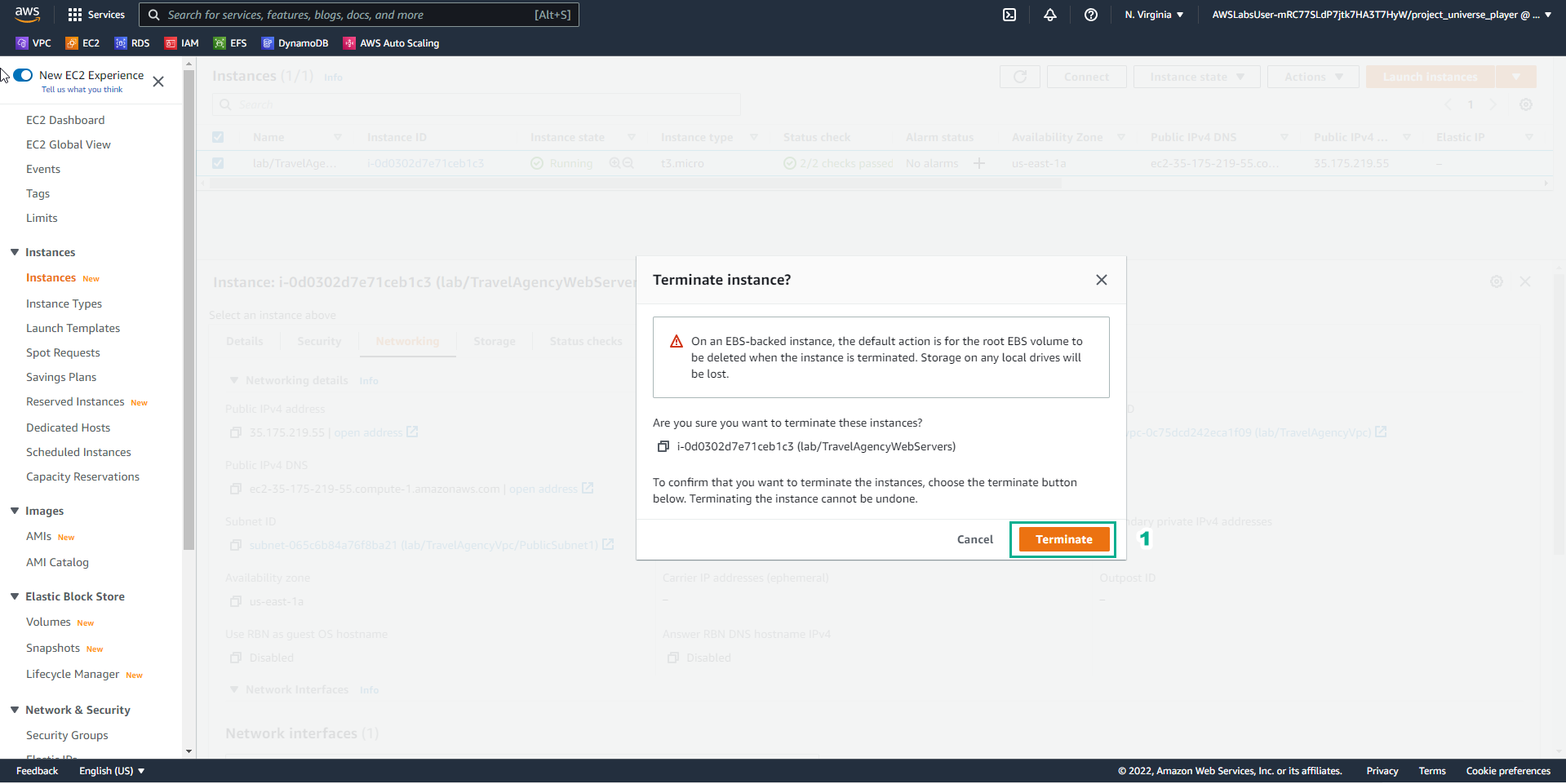The image size is (1566, 784).
Task: Close the New EC2 Experience banner
Action: point(158,82)
